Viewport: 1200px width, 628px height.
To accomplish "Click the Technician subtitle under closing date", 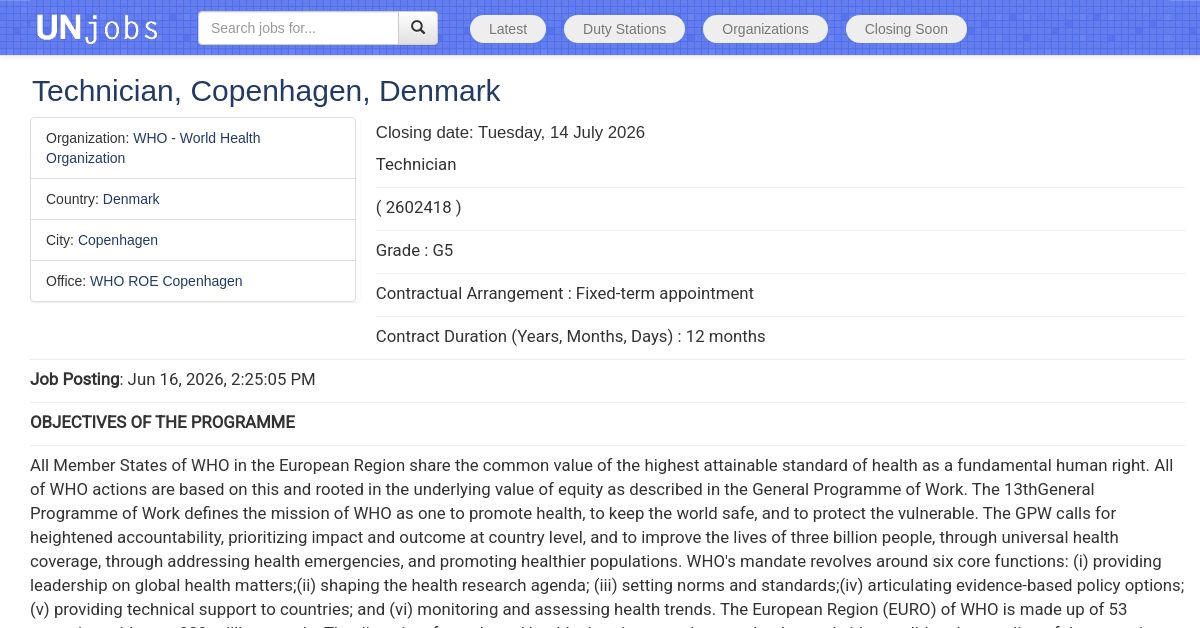I will pos(416,165).
